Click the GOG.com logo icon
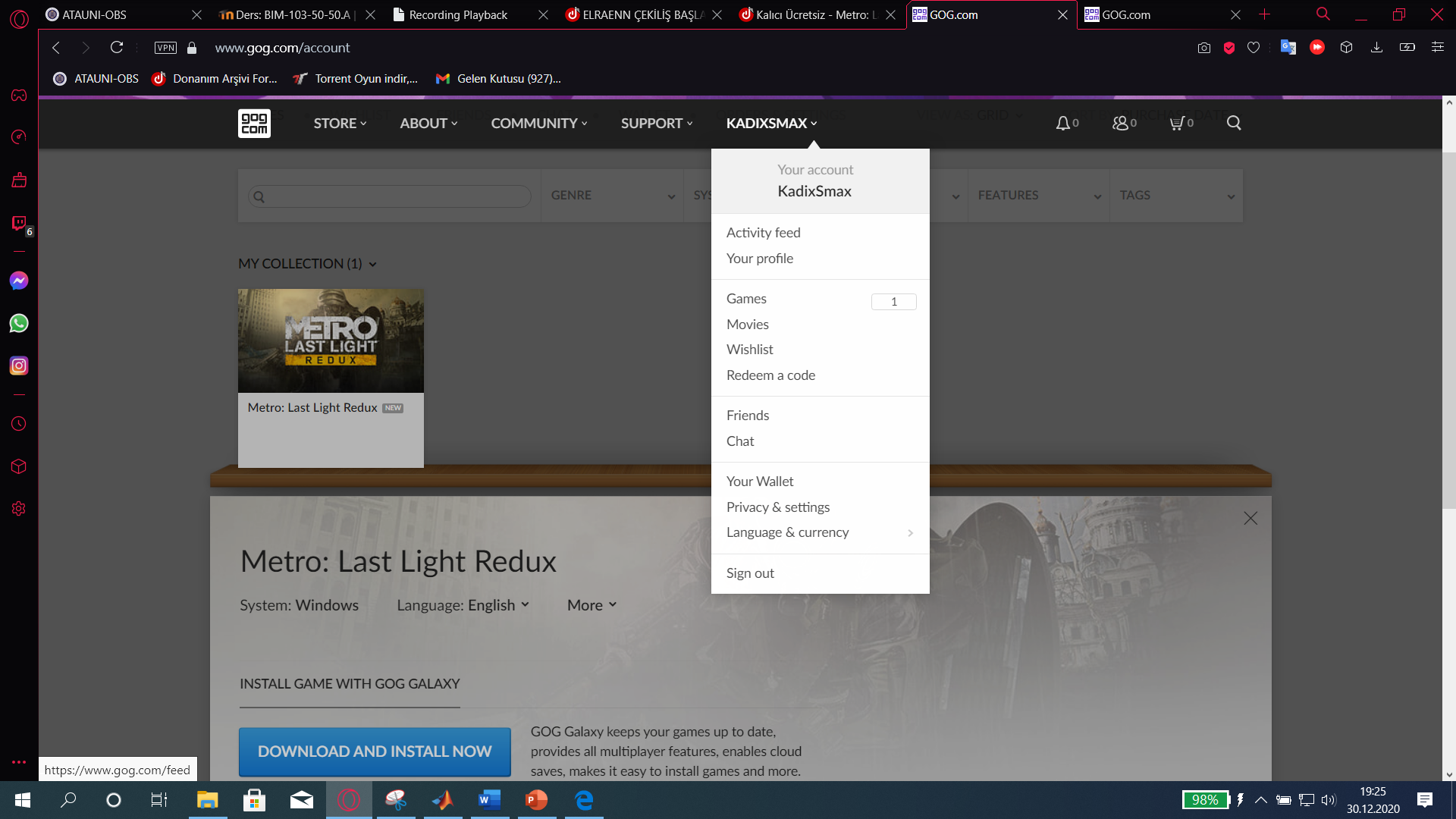 point(254,123)
